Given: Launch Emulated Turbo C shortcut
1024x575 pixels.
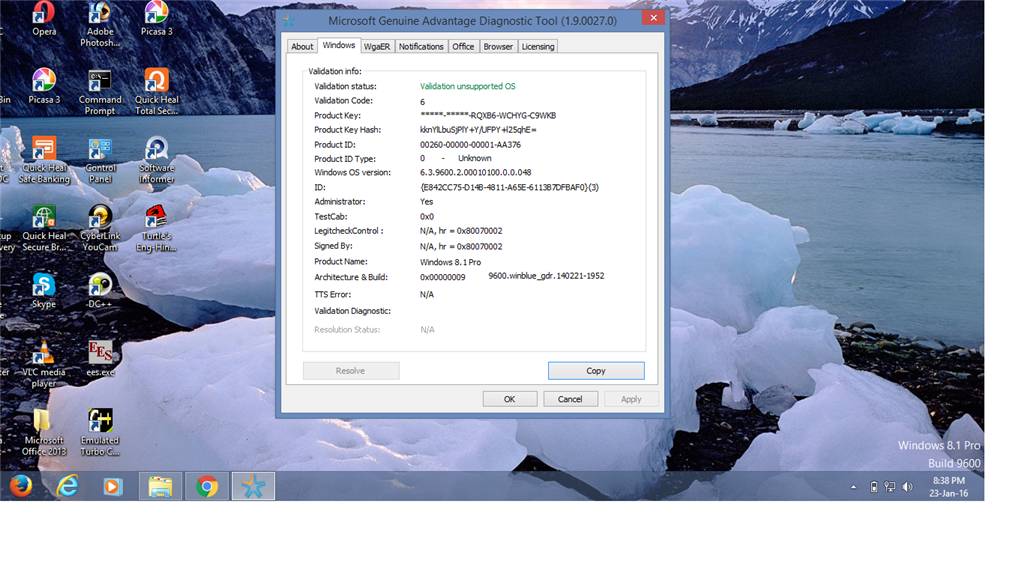Looking at the screenshot, I should [100, 433].
